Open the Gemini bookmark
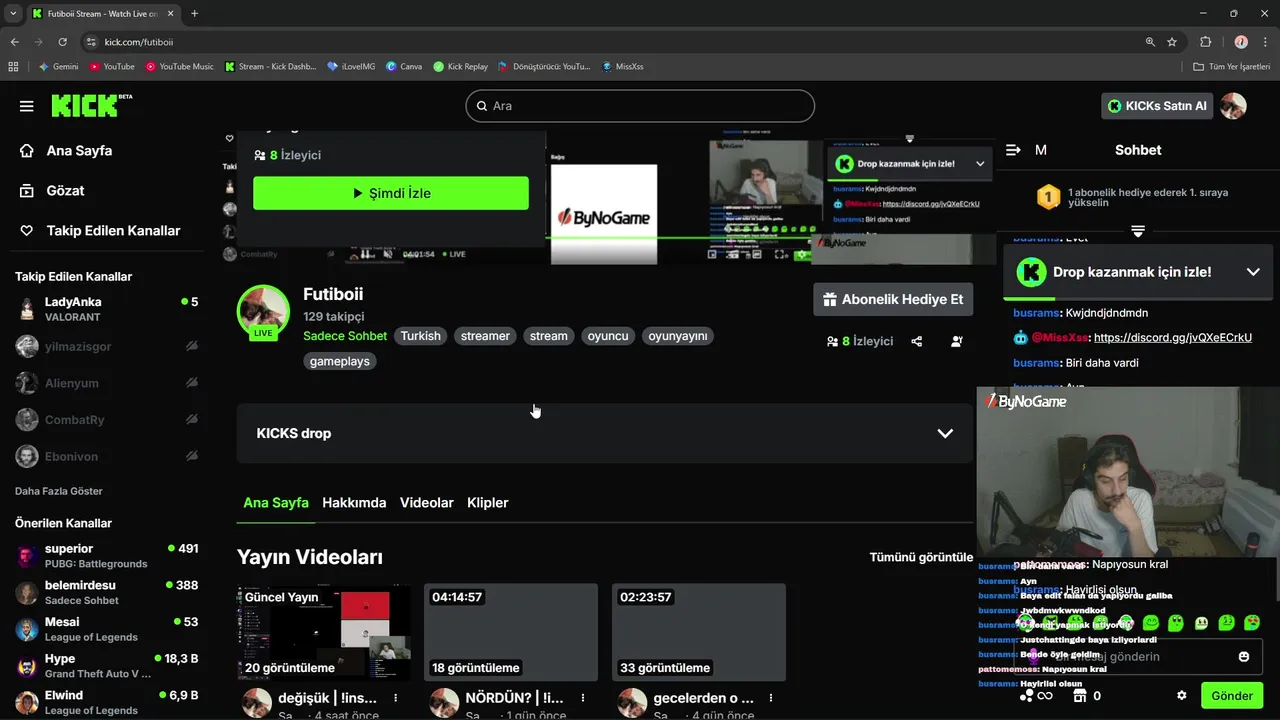Screen dimensions: 1280x720 58,66
